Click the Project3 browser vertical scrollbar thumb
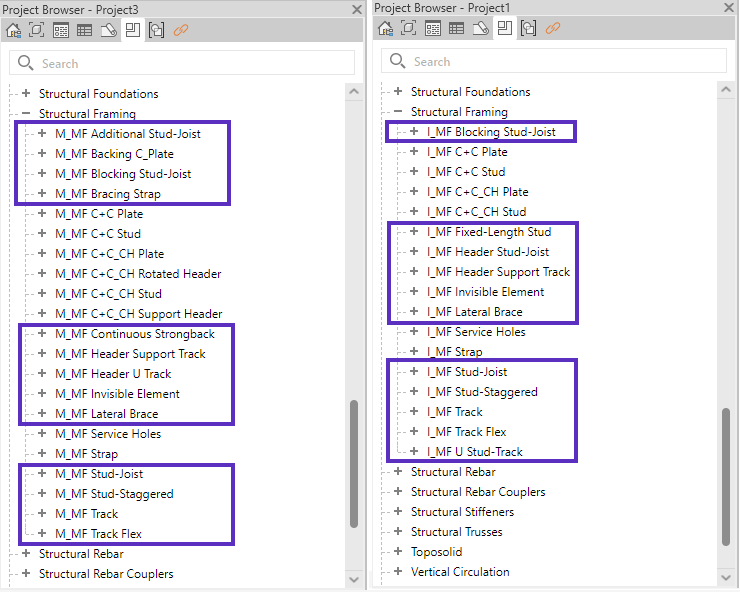 [355, 463]
